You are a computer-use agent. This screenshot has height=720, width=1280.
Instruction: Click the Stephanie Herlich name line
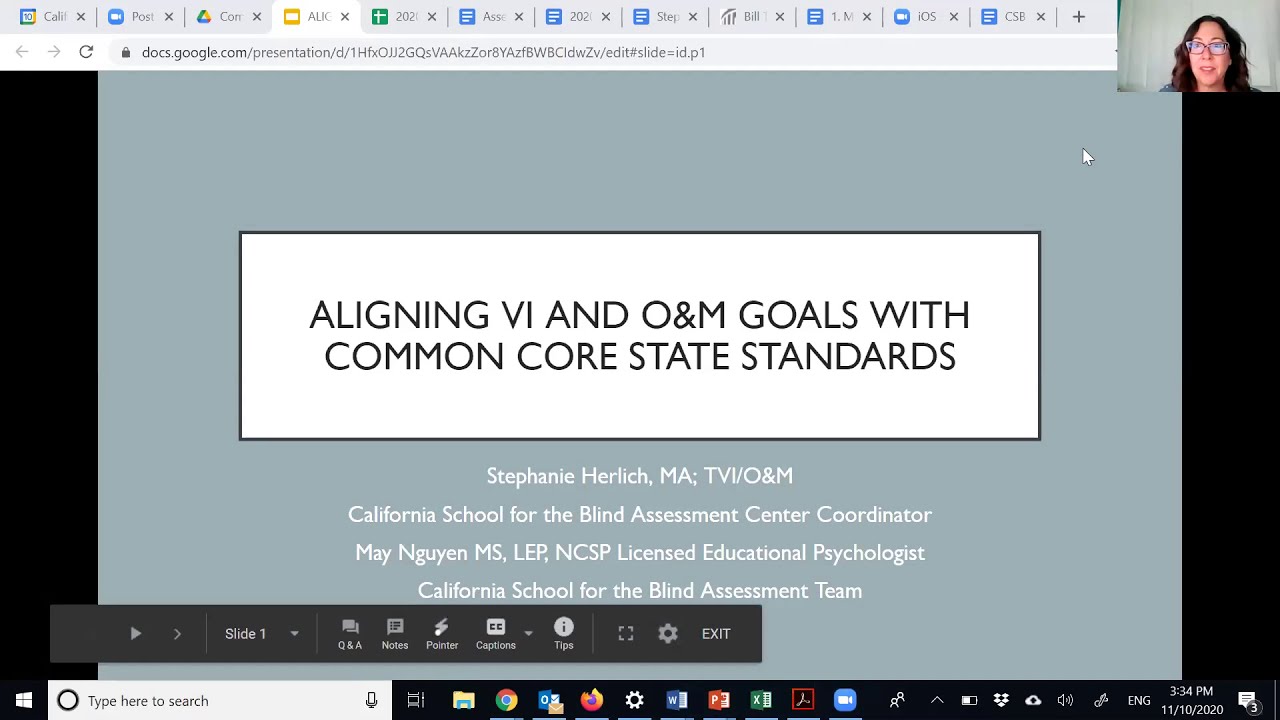(640, 476)
